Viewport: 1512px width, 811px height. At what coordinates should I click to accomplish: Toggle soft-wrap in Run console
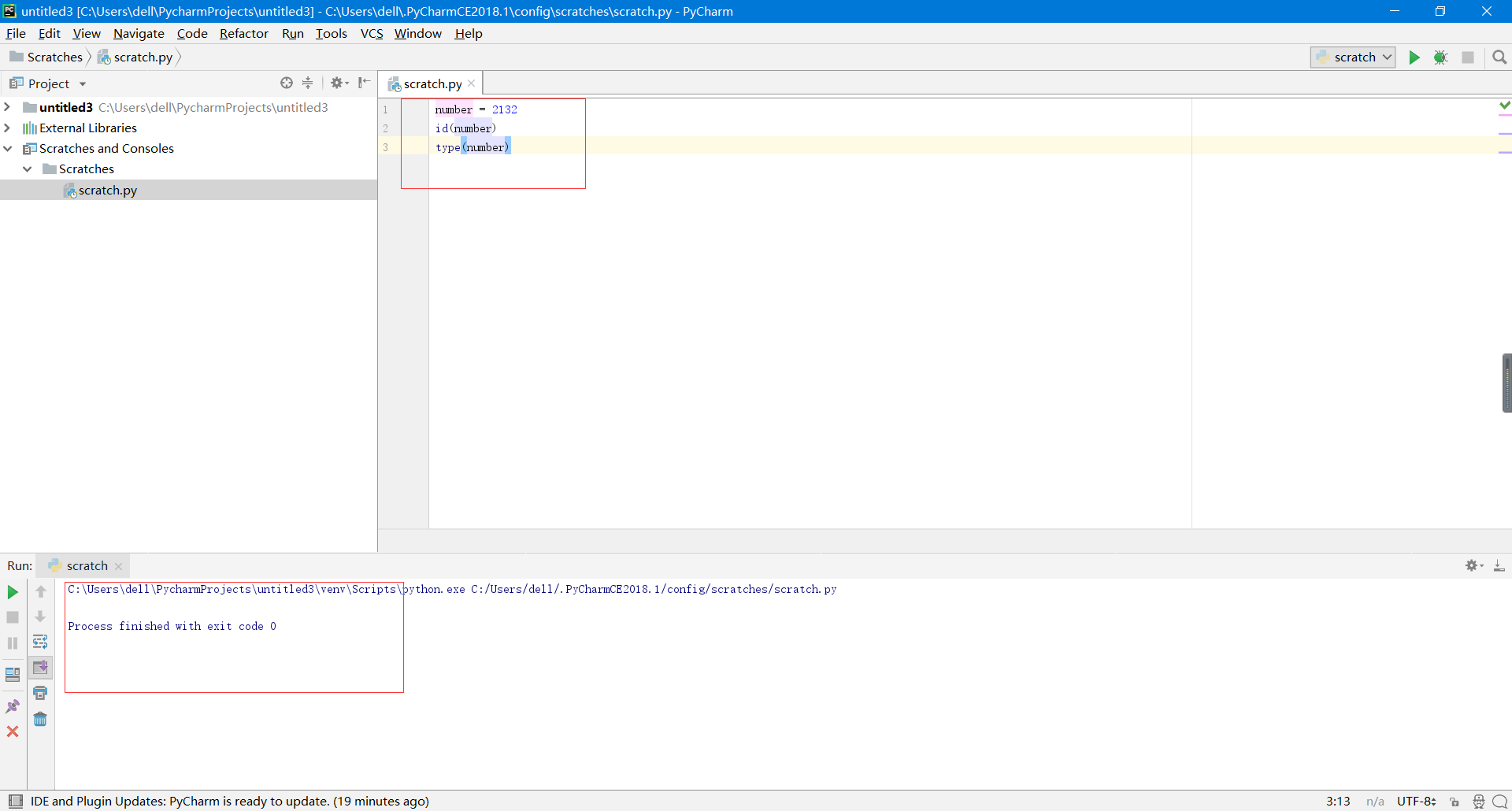pyautogui.click(x=40, y=642)
